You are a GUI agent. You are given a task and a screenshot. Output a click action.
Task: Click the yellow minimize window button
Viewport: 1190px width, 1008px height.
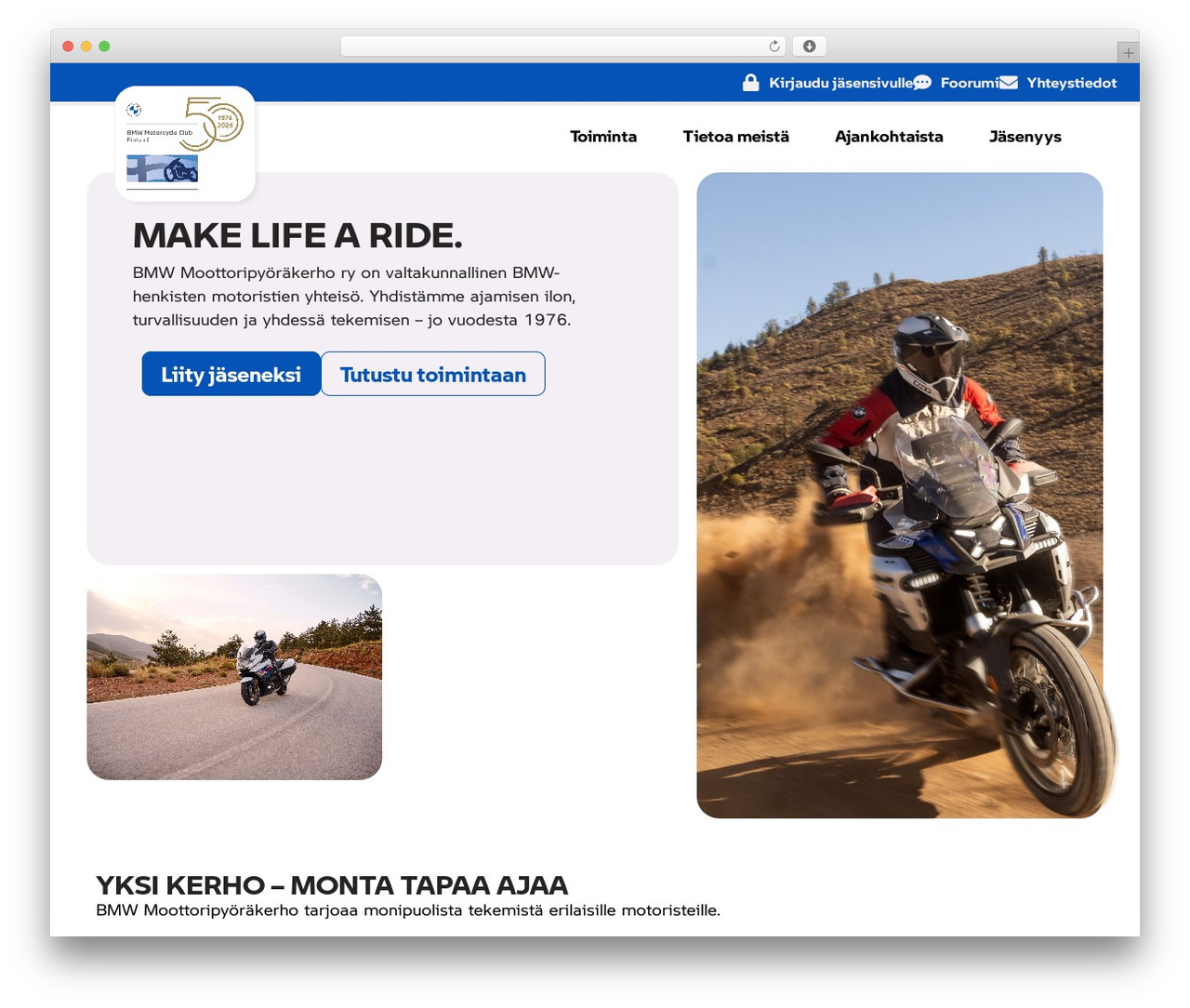click(86, 46)
